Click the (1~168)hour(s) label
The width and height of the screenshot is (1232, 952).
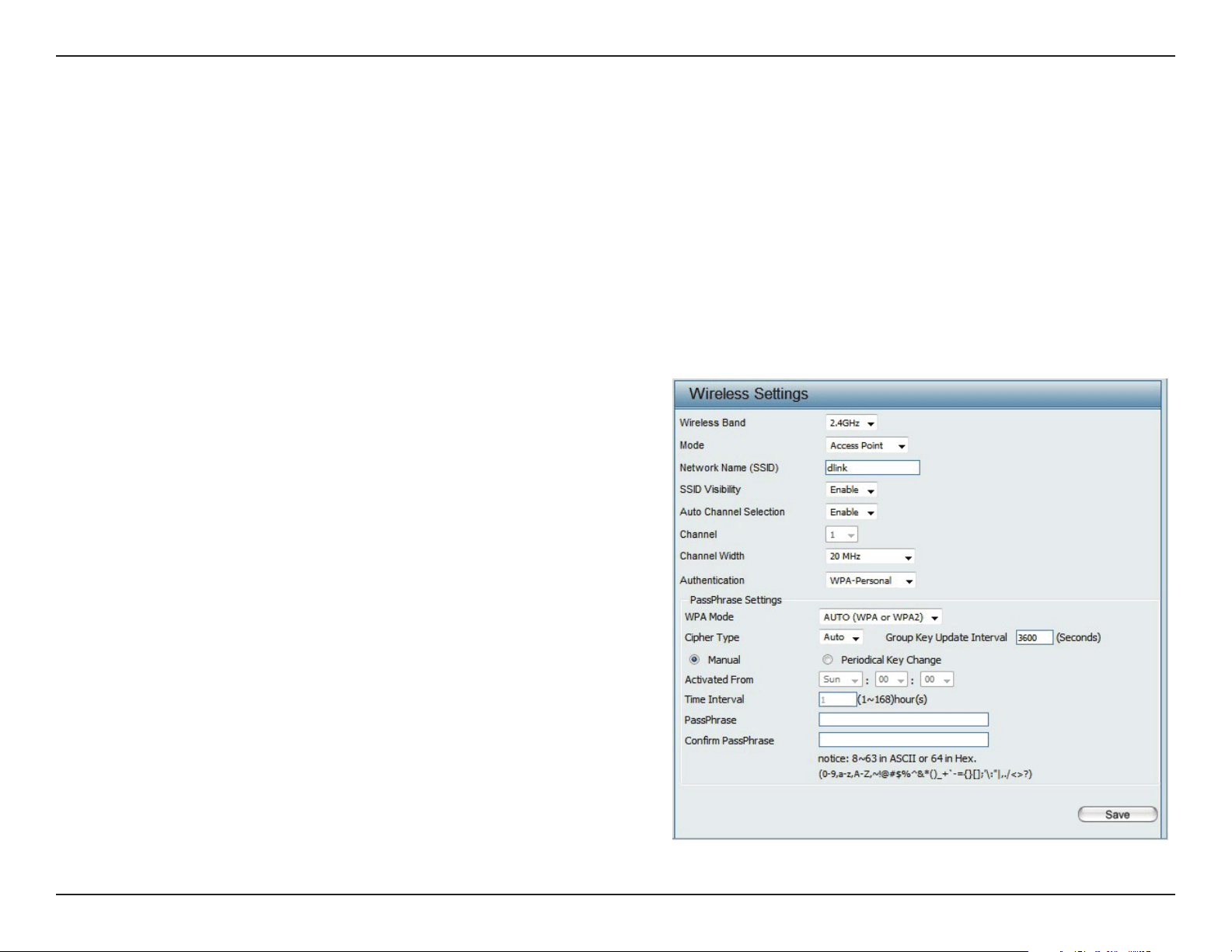(892, 699)
